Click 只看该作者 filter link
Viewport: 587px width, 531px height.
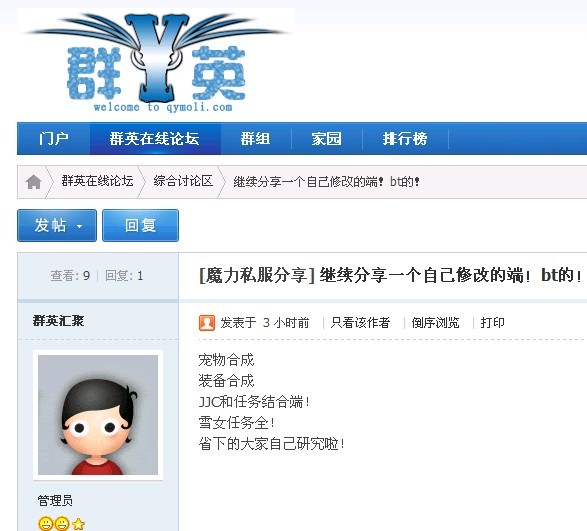pos(360,323)
